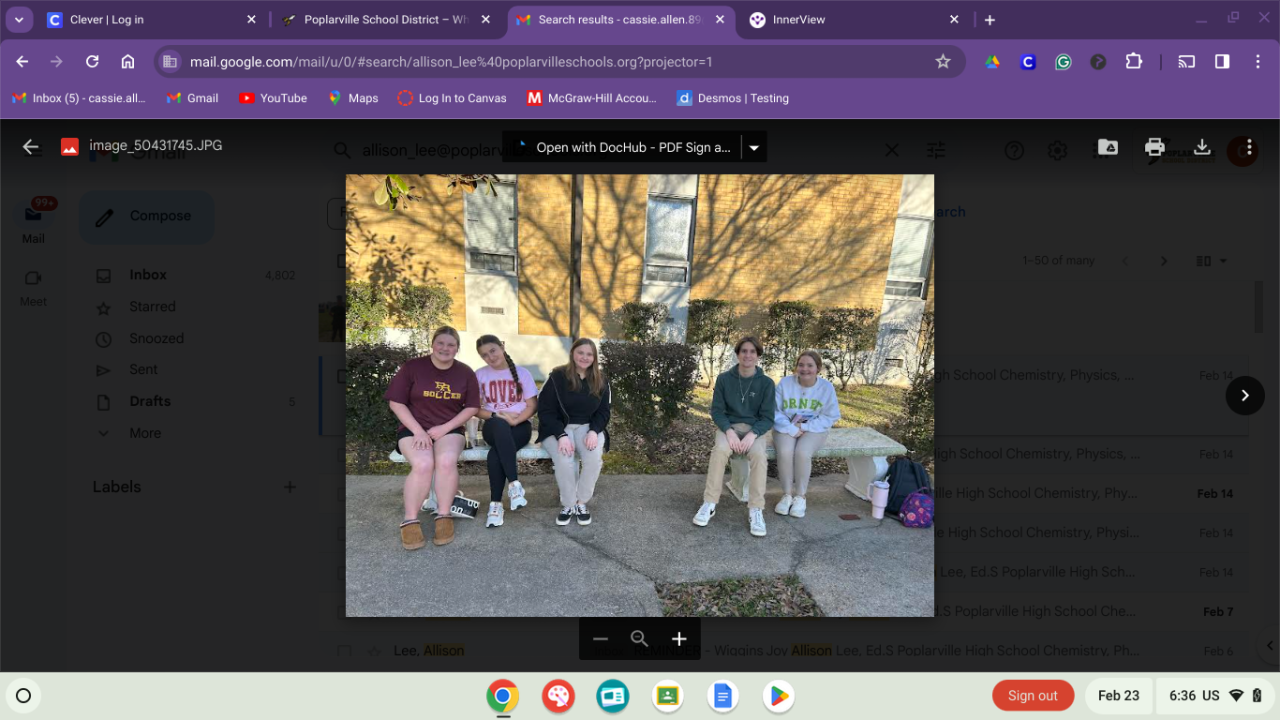
Task: Close the InnerView tab
Action: tap(954, 20)
